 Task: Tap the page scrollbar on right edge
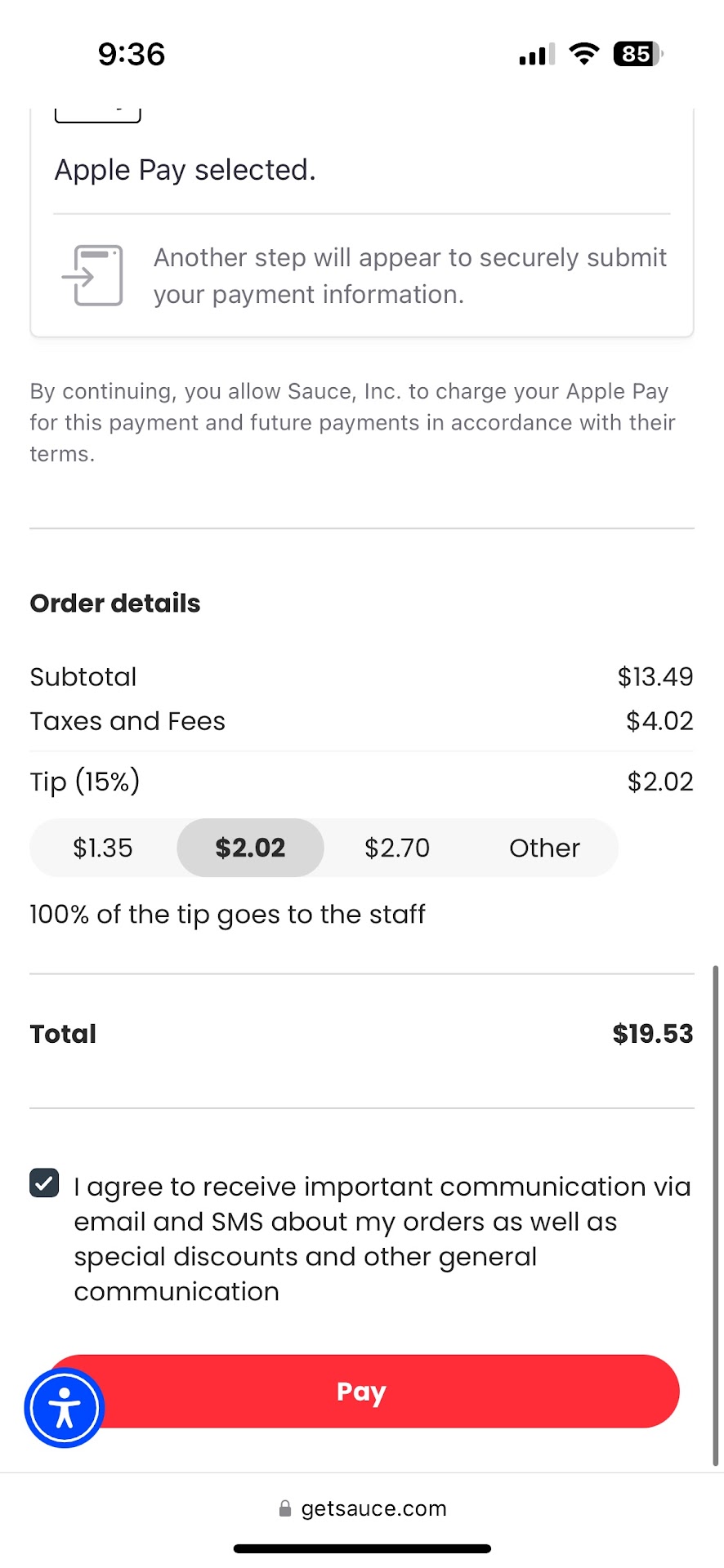coord(716,1215)
